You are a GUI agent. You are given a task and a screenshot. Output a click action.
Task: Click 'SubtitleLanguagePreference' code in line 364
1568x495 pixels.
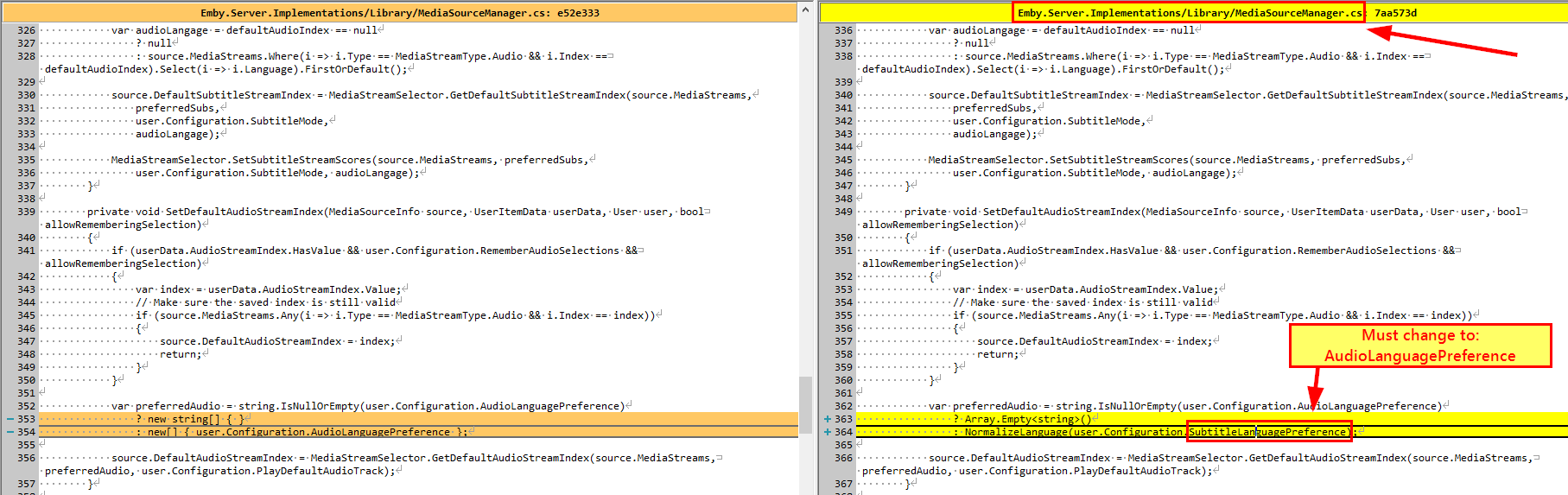[x=1267, y=432]
